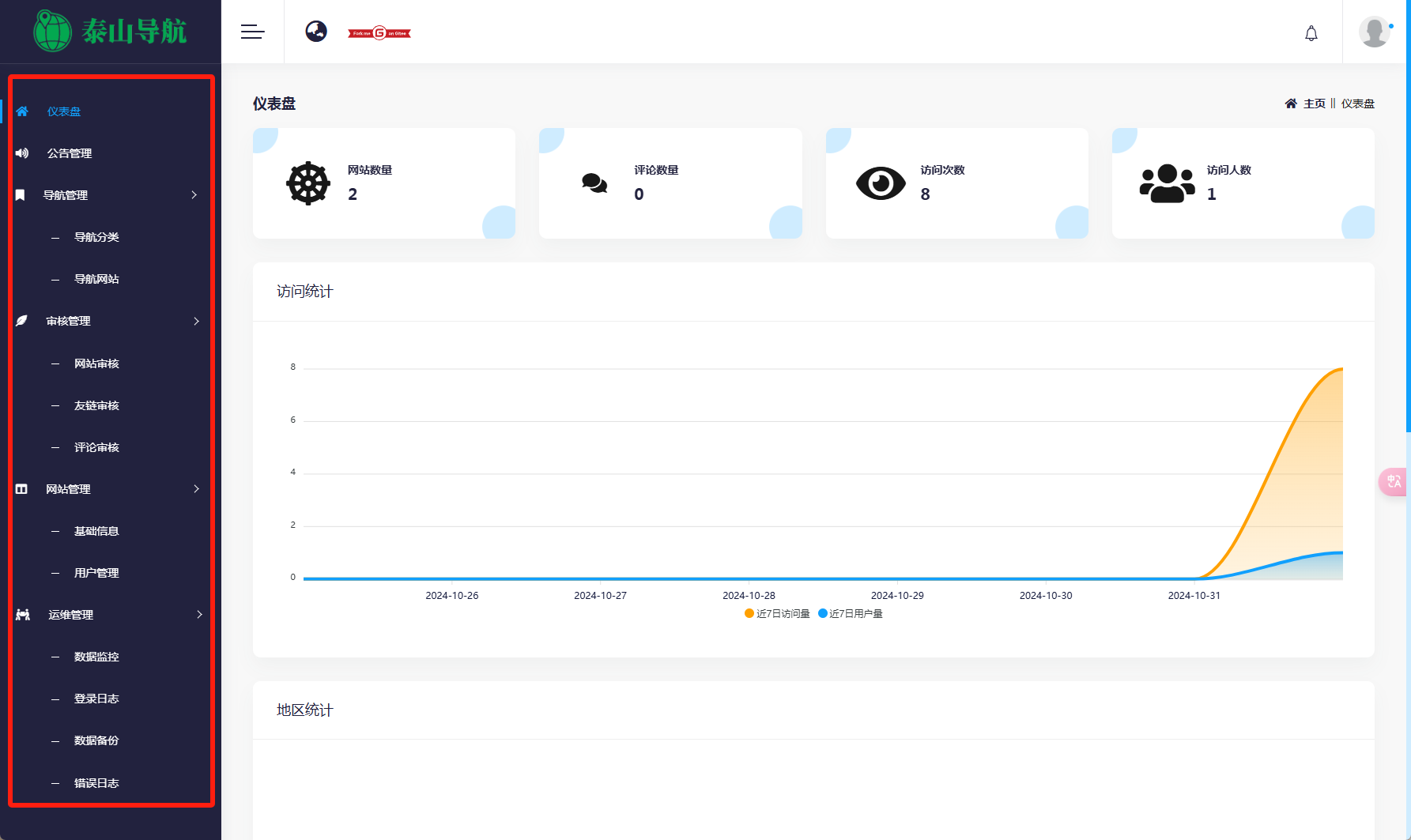This screenshot has width=1411, height=840.
Task: Click the Fork me on Gitee badge
Action: click(379, 33)
